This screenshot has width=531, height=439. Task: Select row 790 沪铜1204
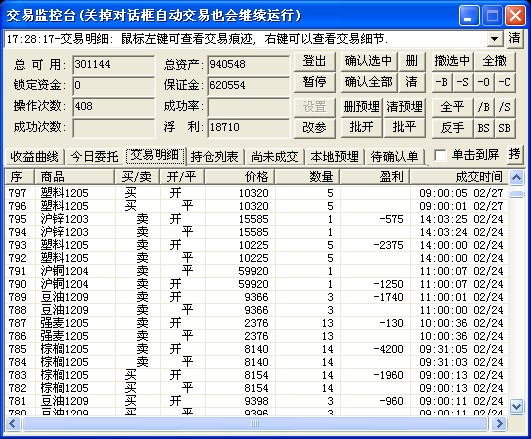click(x=256, y=284)
